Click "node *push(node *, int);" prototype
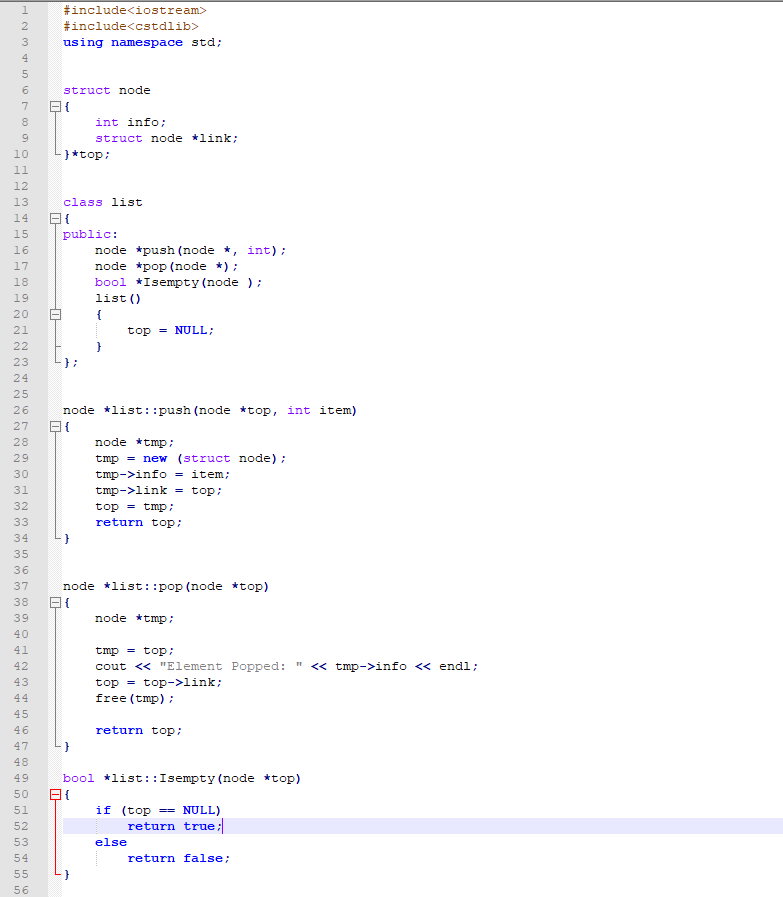Viewport: 783px width, 897px height. 190,251
